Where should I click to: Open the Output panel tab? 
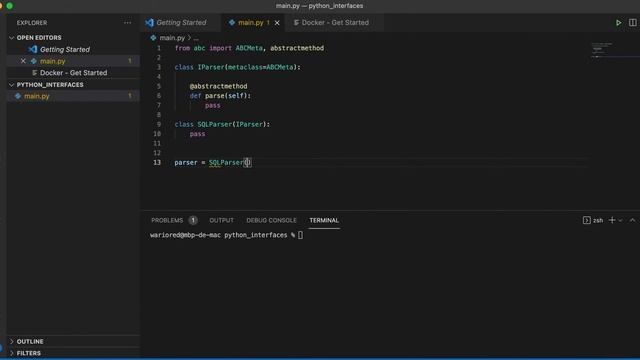pyautogui.click(x=222, y=220)
